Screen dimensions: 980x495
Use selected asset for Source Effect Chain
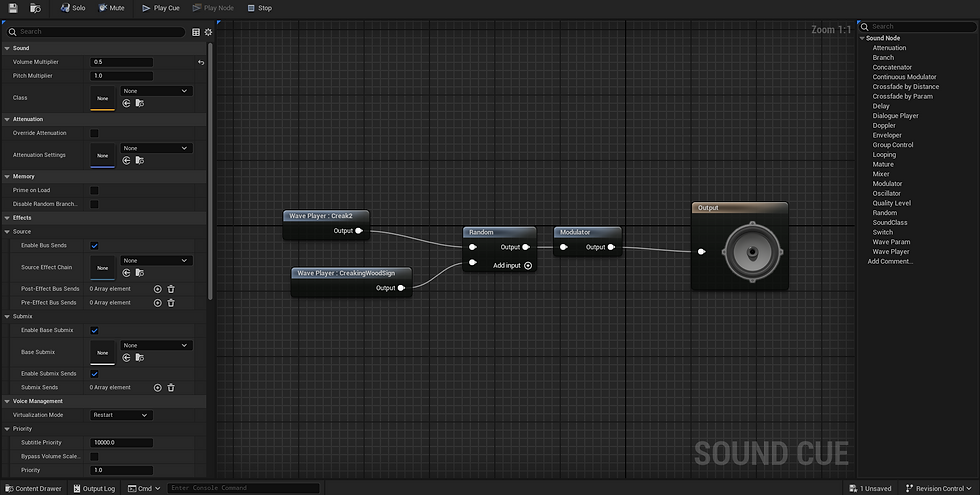click(x=126, y=273)
